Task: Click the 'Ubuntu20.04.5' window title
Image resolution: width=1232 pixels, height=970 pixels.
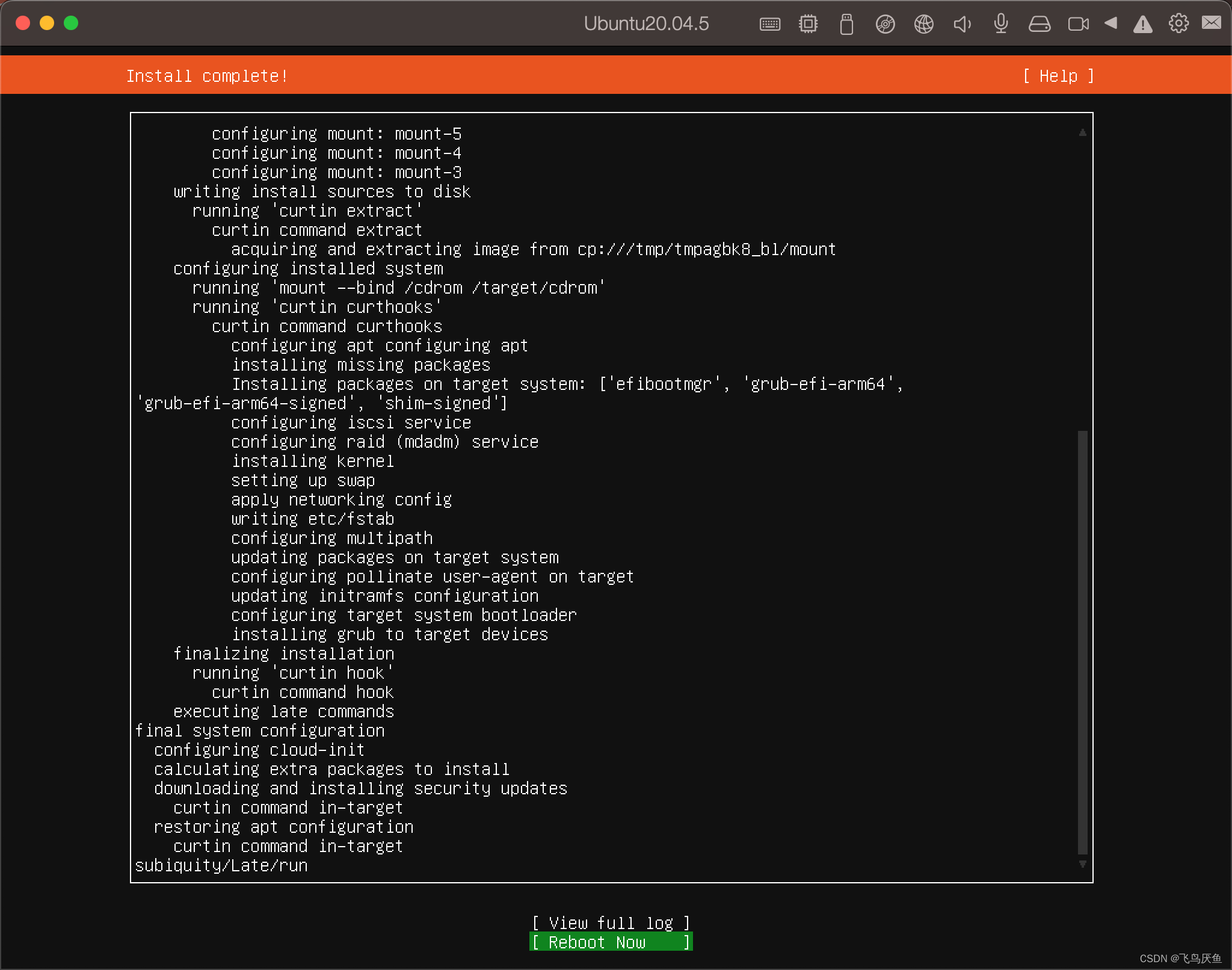Action: [646, 23]
